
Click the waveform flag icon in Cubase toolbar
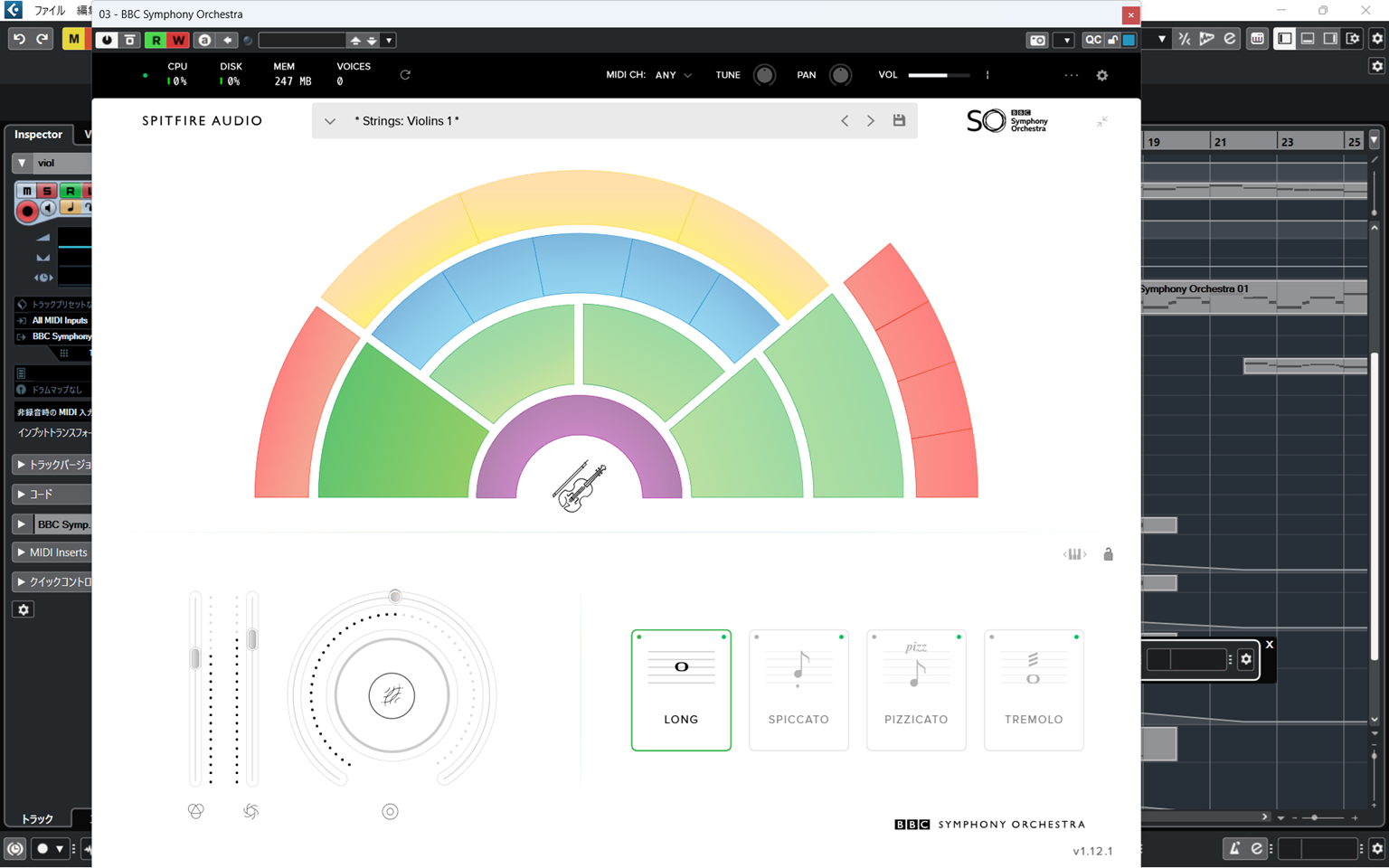pyautogui.click(x=1206, y=39)
